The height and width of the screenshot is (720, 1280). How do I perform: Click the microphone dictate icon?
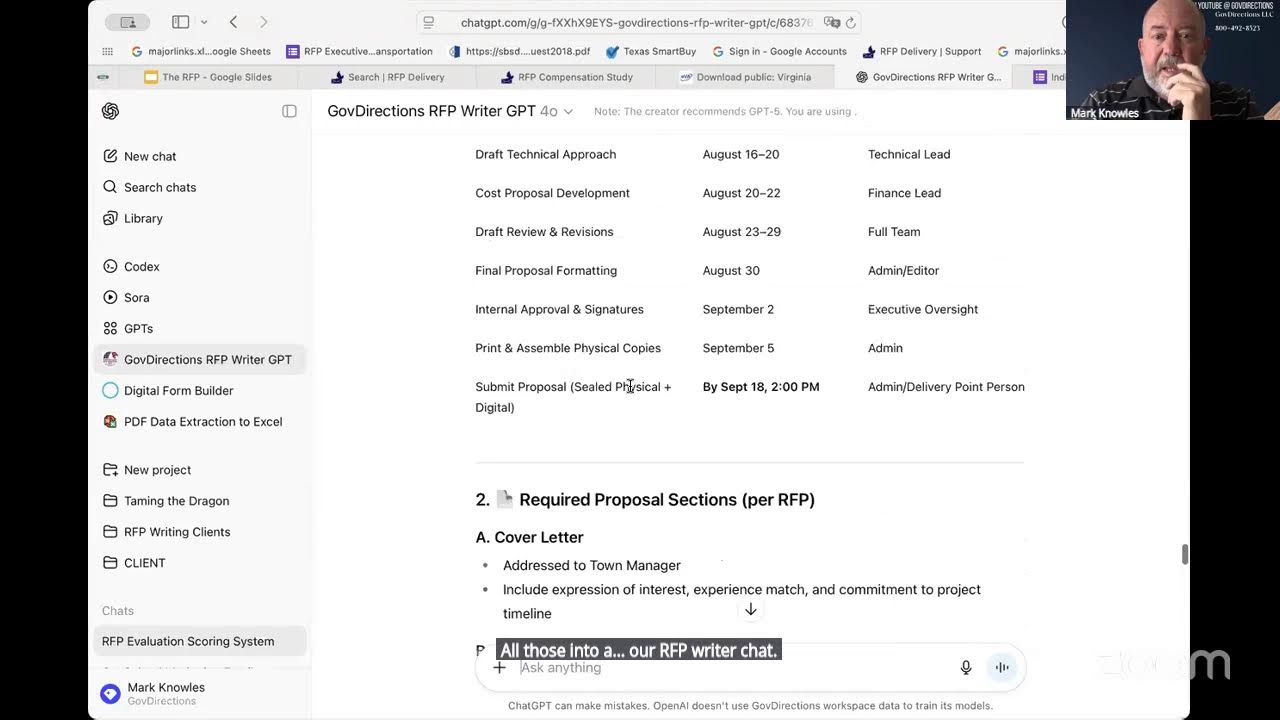(x=966, y=668)
